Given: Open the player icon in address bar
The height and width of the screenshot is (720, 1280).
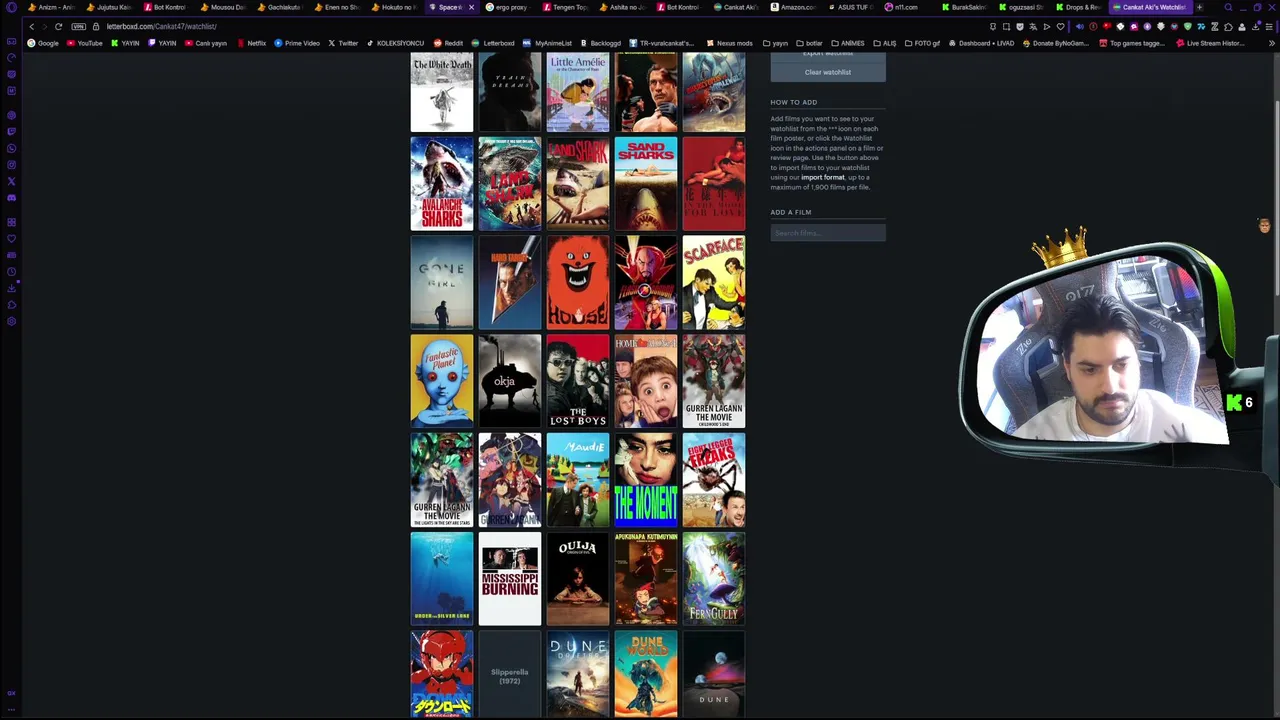Looking at the screenshot, I should point(1047,27).
